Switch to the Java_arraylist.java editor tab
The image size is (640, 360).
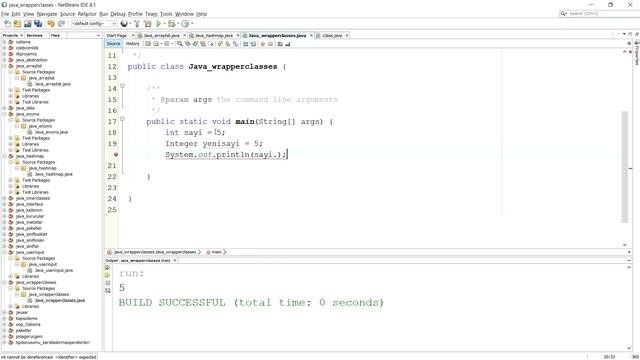(x=161, y=36)
